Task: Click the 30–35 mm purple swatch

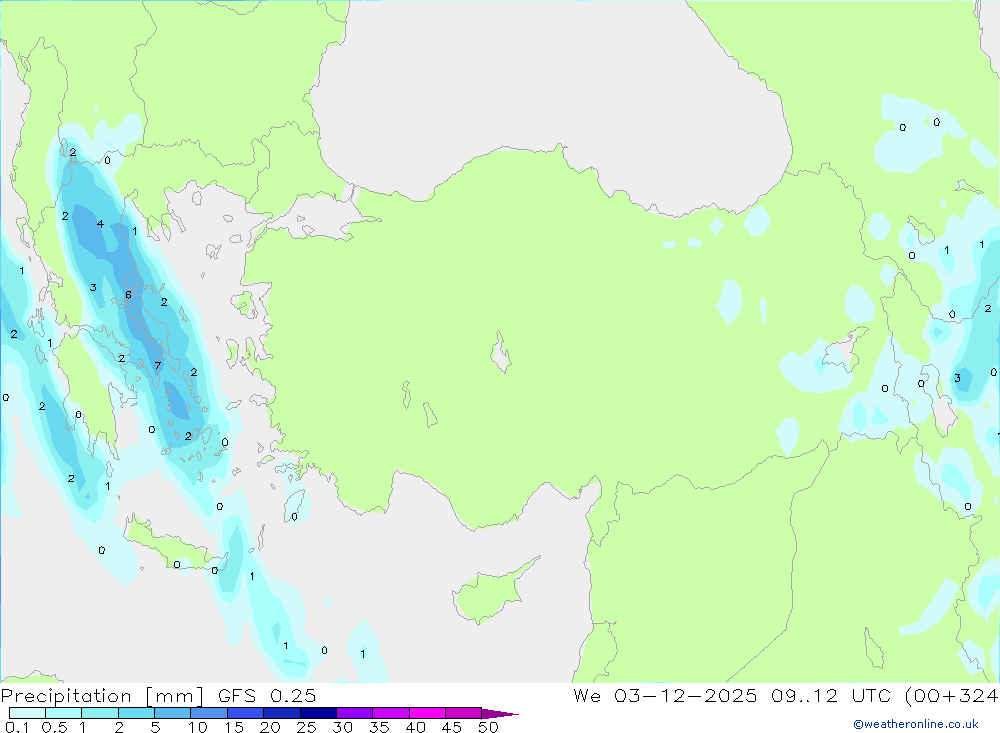Action: (355, 713)
